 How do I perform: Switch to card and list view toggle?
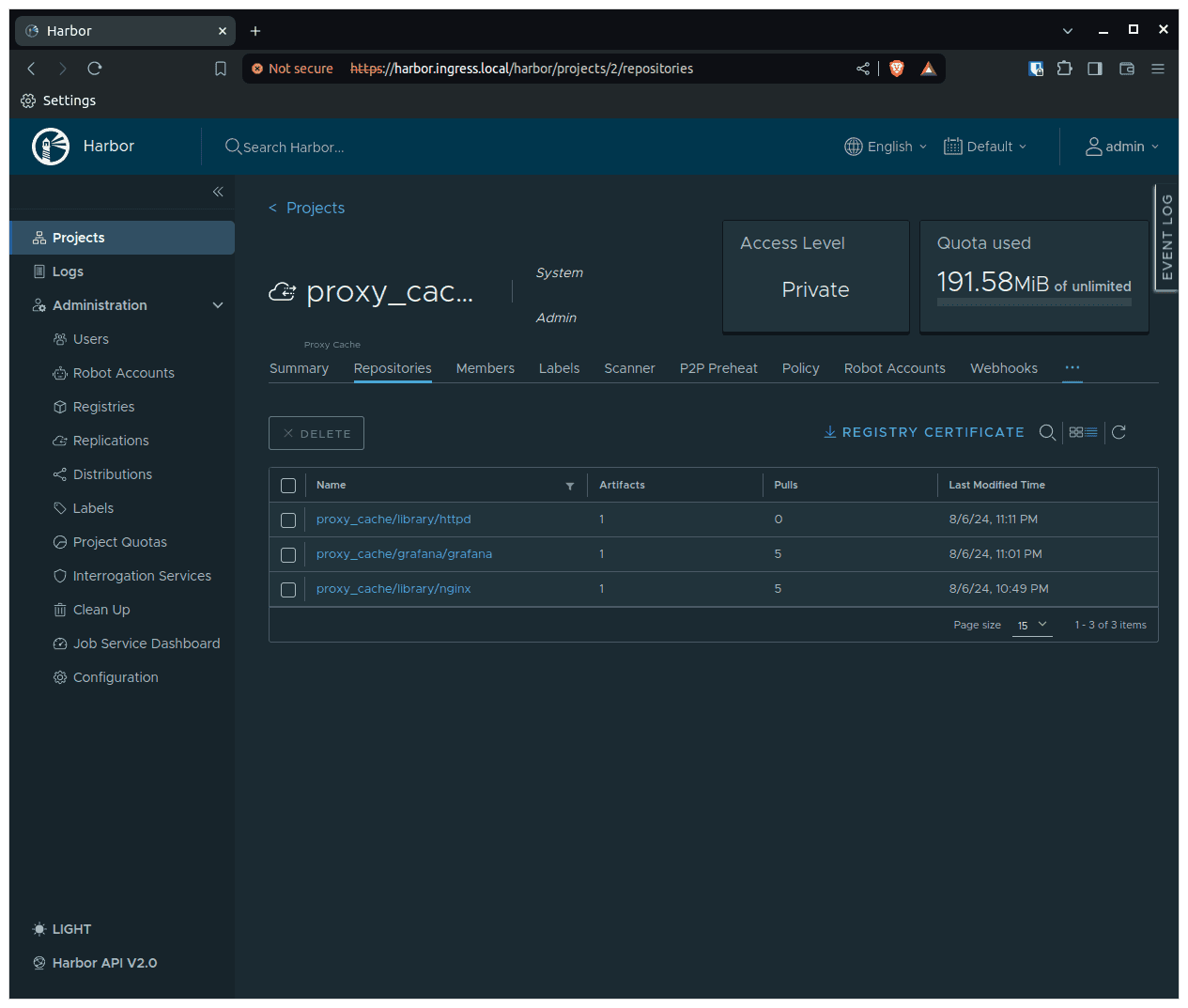pyautogui.click(x=1083, y=432)
